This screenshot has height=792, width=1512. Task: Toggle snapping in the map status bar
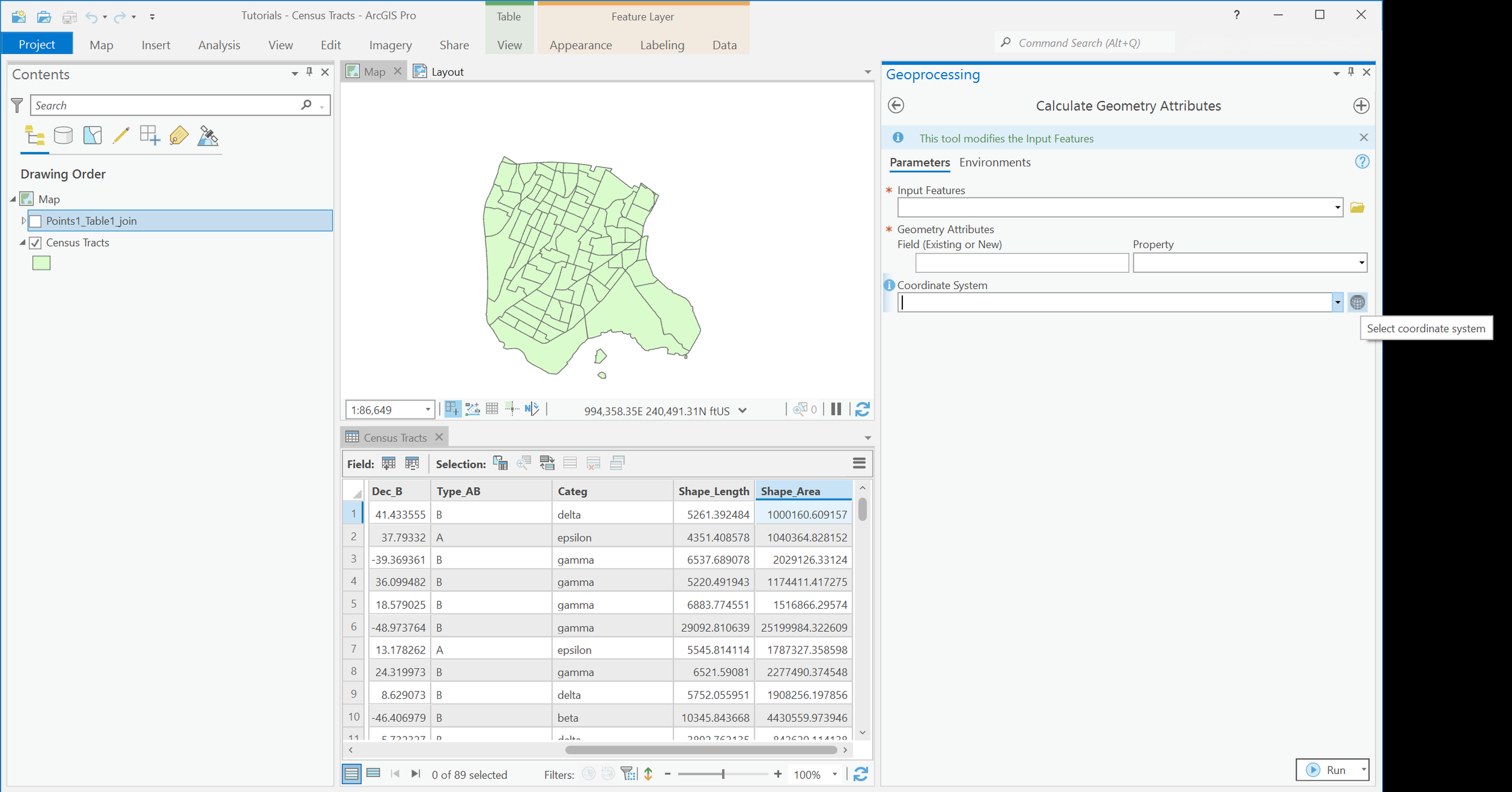point(512,410)
